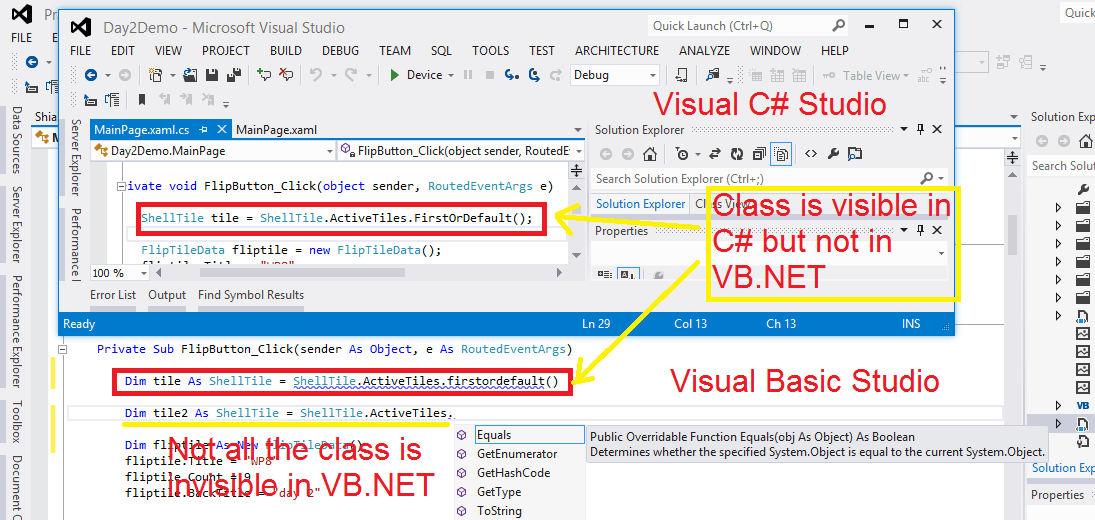Open Data Sources side tab in VB window
The height and width of the screenshot is (520, 1095).
(17, 140)
